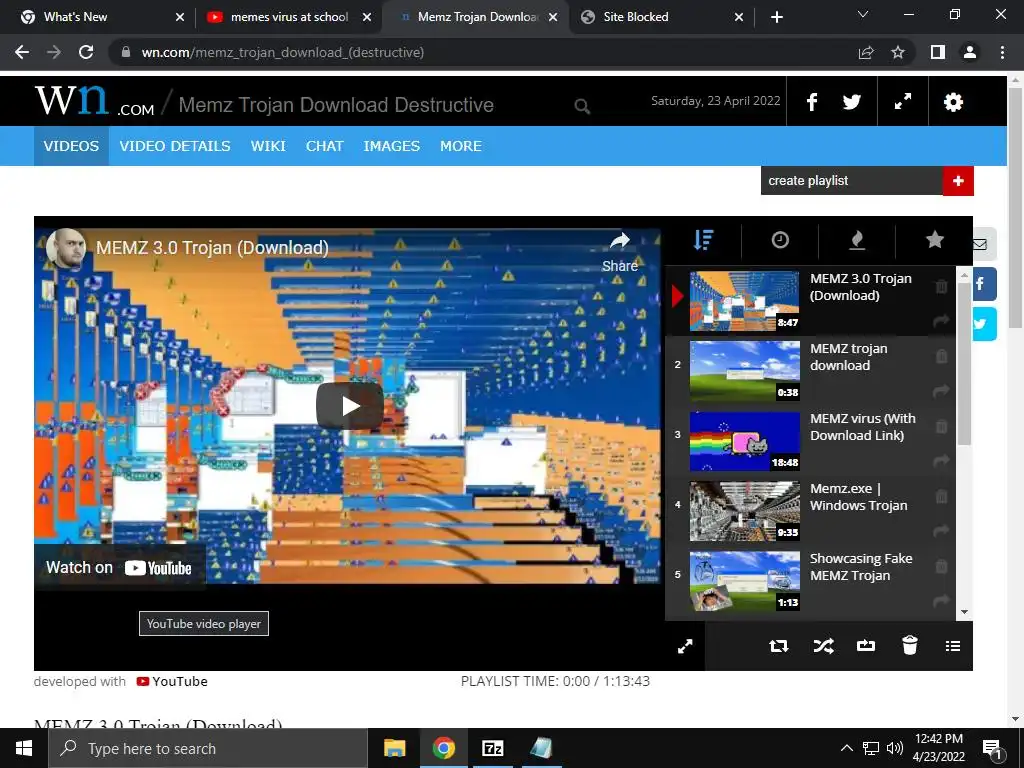Bookmark this page with the star icon
This screenshot has width=1024, height=768.
tap(898, 52)
